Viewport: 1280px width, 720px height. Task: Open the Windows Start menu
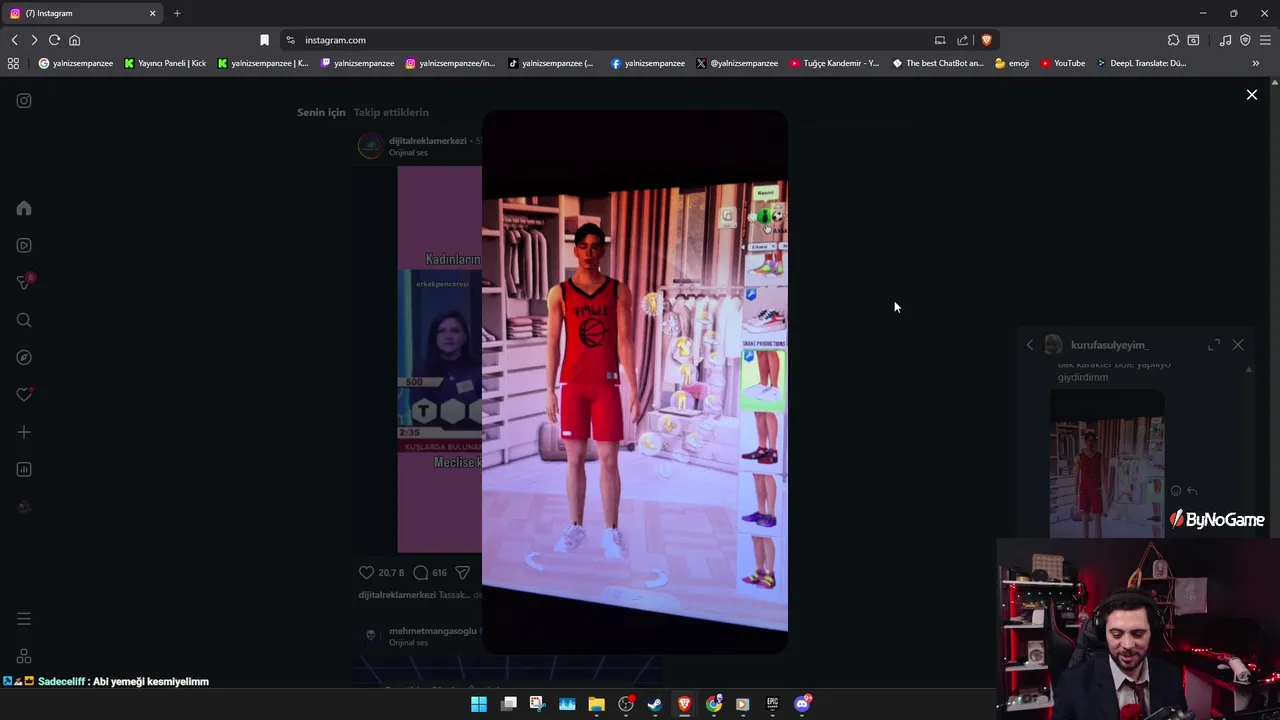[x=479, y=704]
